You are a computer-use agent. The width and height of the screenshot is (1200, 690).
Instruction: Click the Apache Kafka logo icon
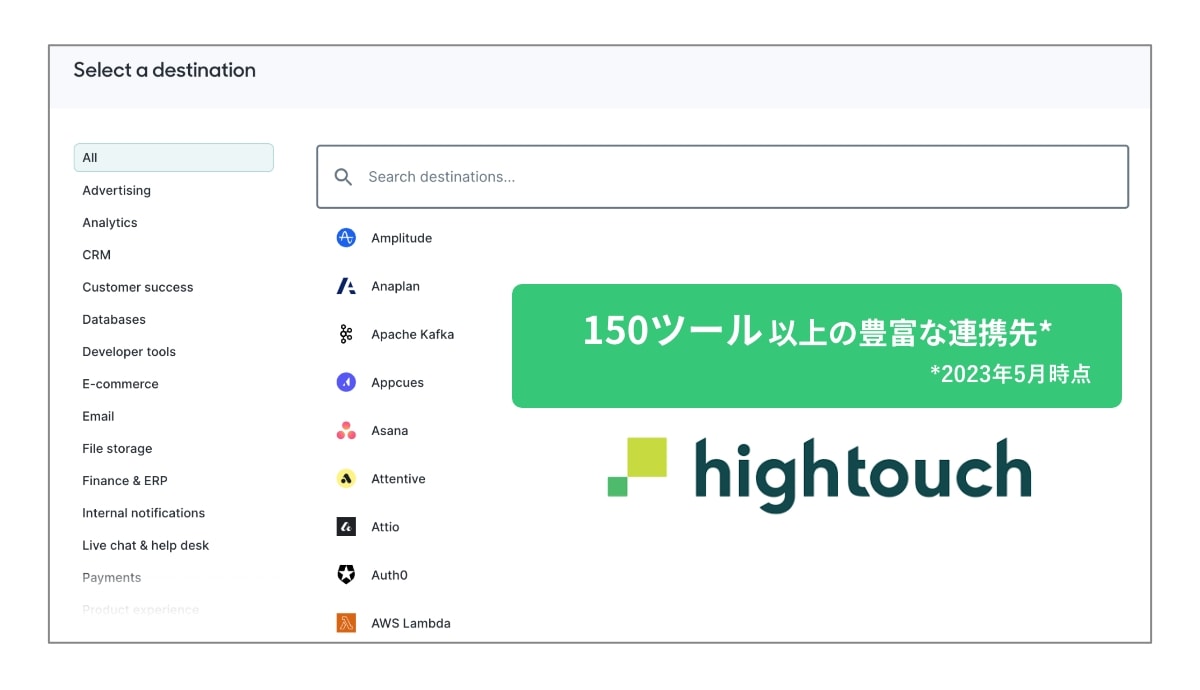coord(346,334)
